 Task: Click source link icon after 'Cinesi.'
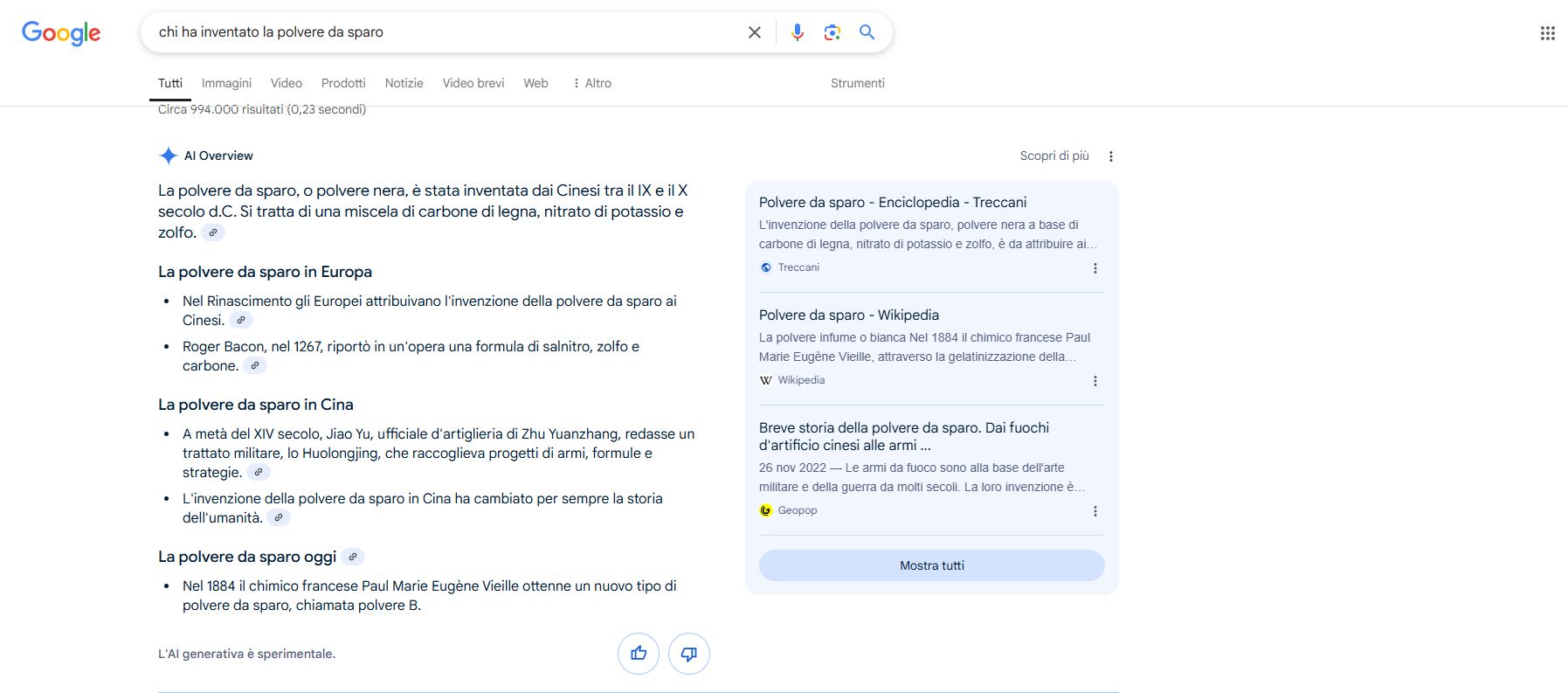pos(241,320)
